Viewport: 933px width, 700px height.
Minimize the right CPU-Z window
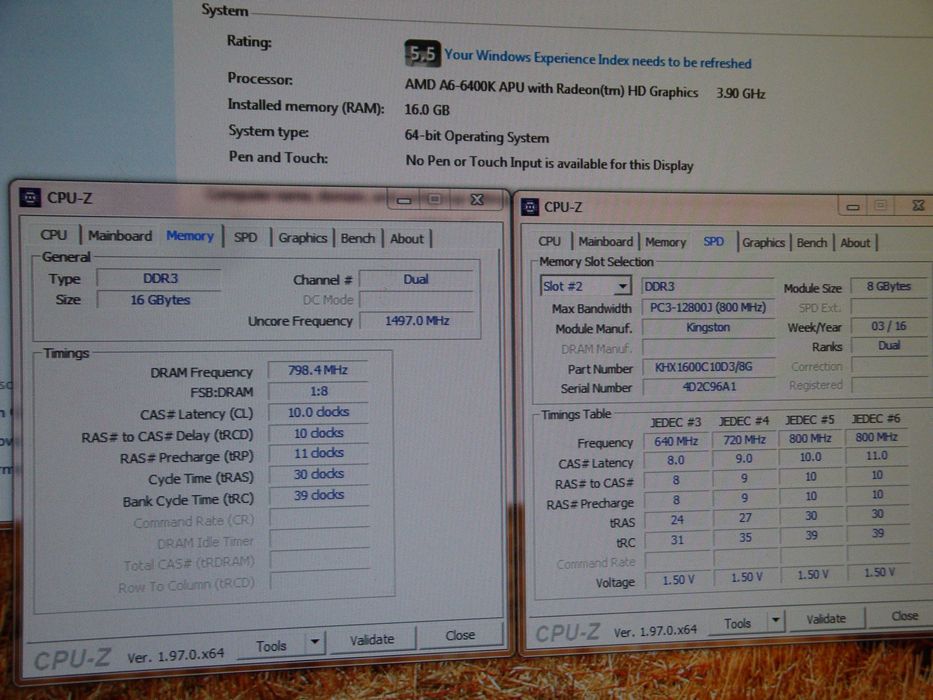point(853,207)
